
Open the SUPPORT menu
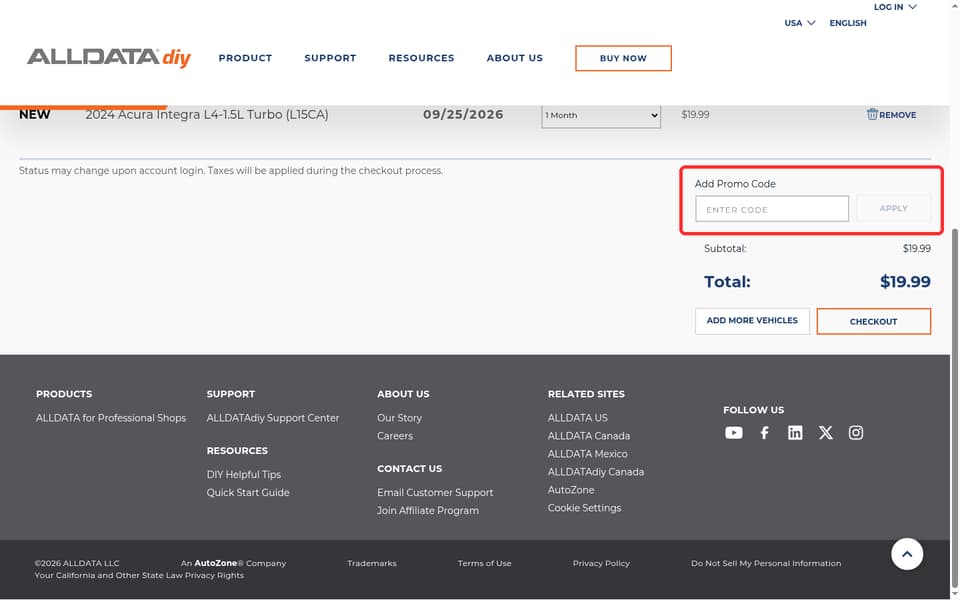pos(330,58)
